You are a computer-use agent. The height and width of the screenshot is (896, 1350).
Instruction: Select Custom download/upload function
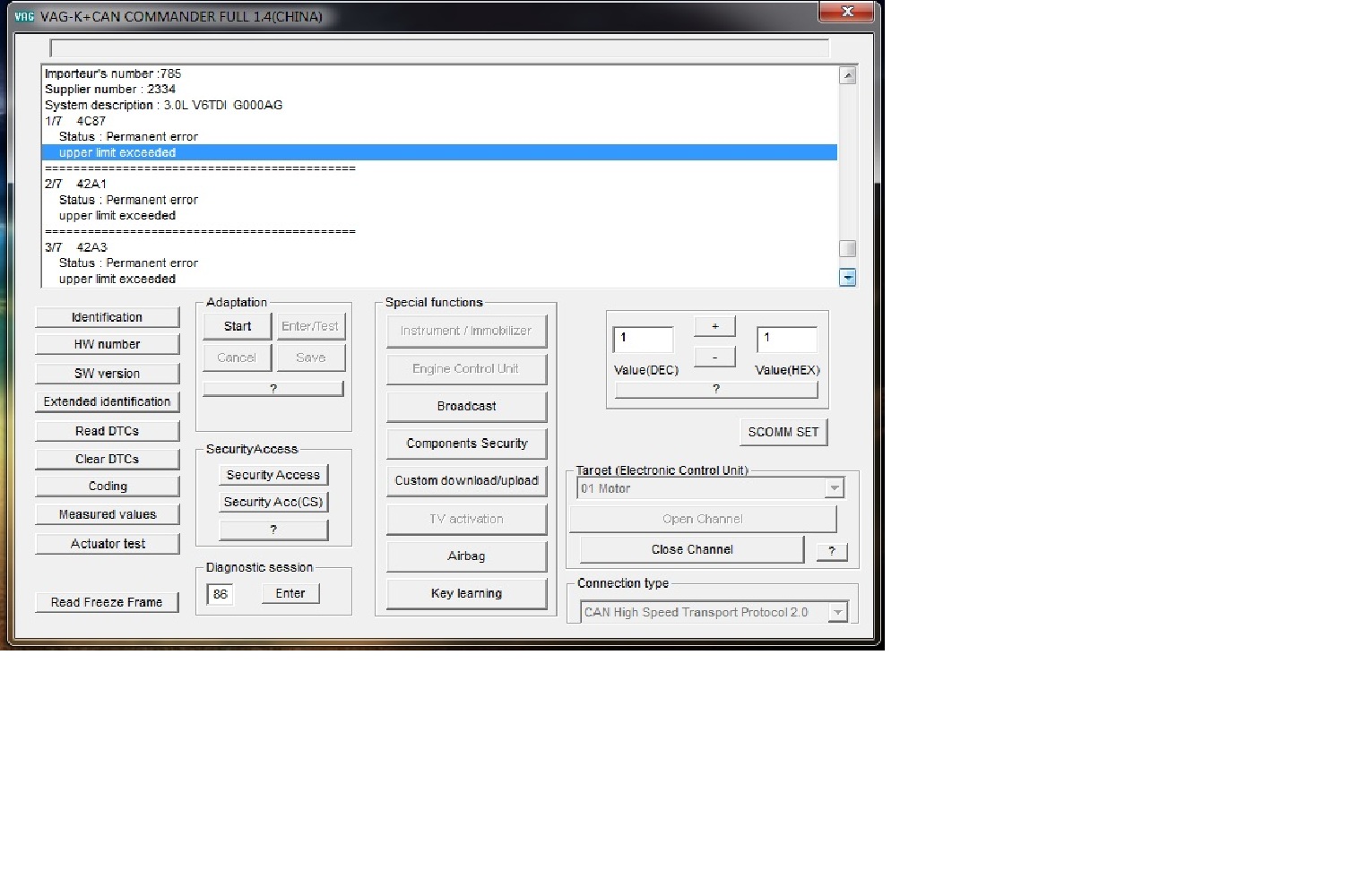click(466, 480)
